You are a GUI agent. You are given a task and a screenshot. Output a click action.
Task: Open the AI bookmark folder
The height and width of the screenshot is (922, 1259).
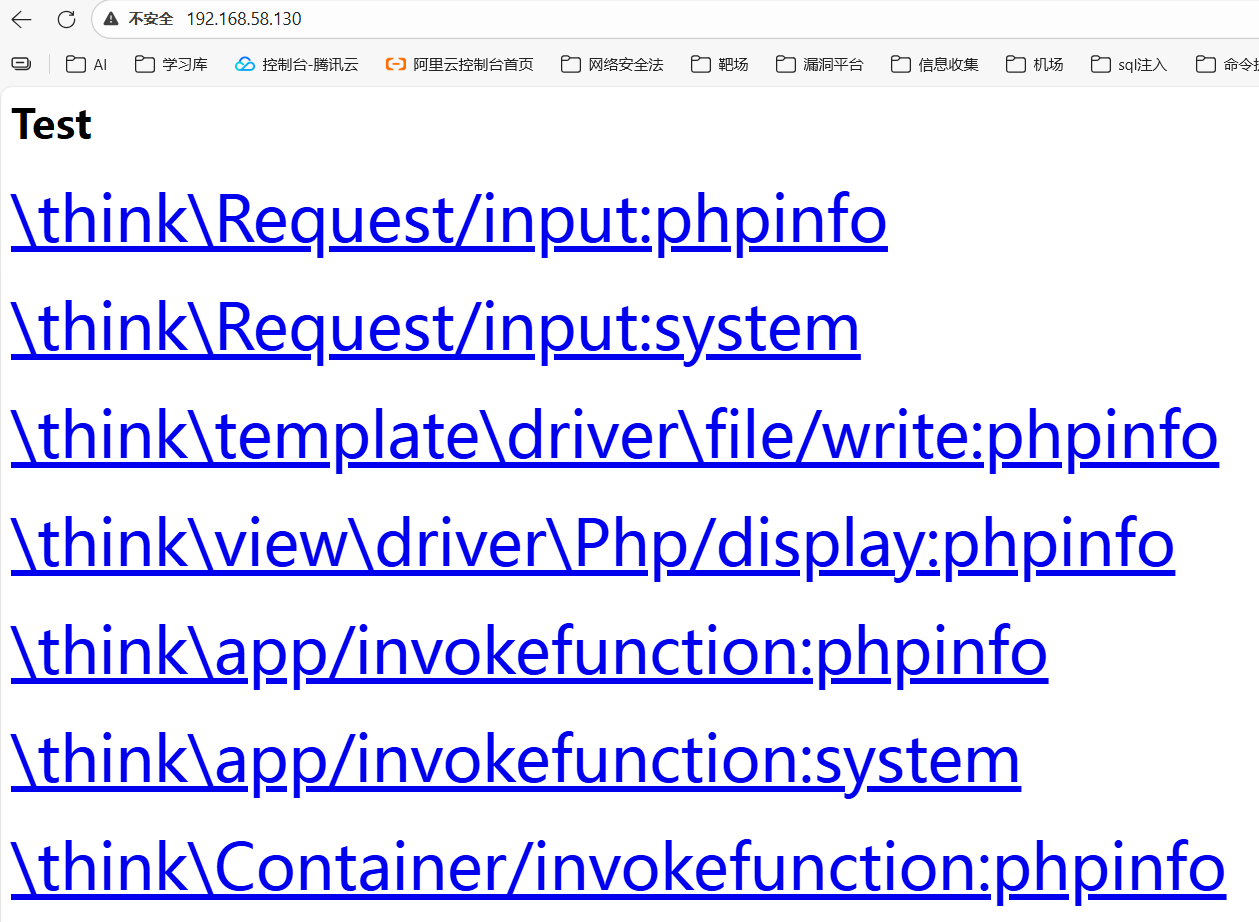pyautogui.click(x=87, y=64)
